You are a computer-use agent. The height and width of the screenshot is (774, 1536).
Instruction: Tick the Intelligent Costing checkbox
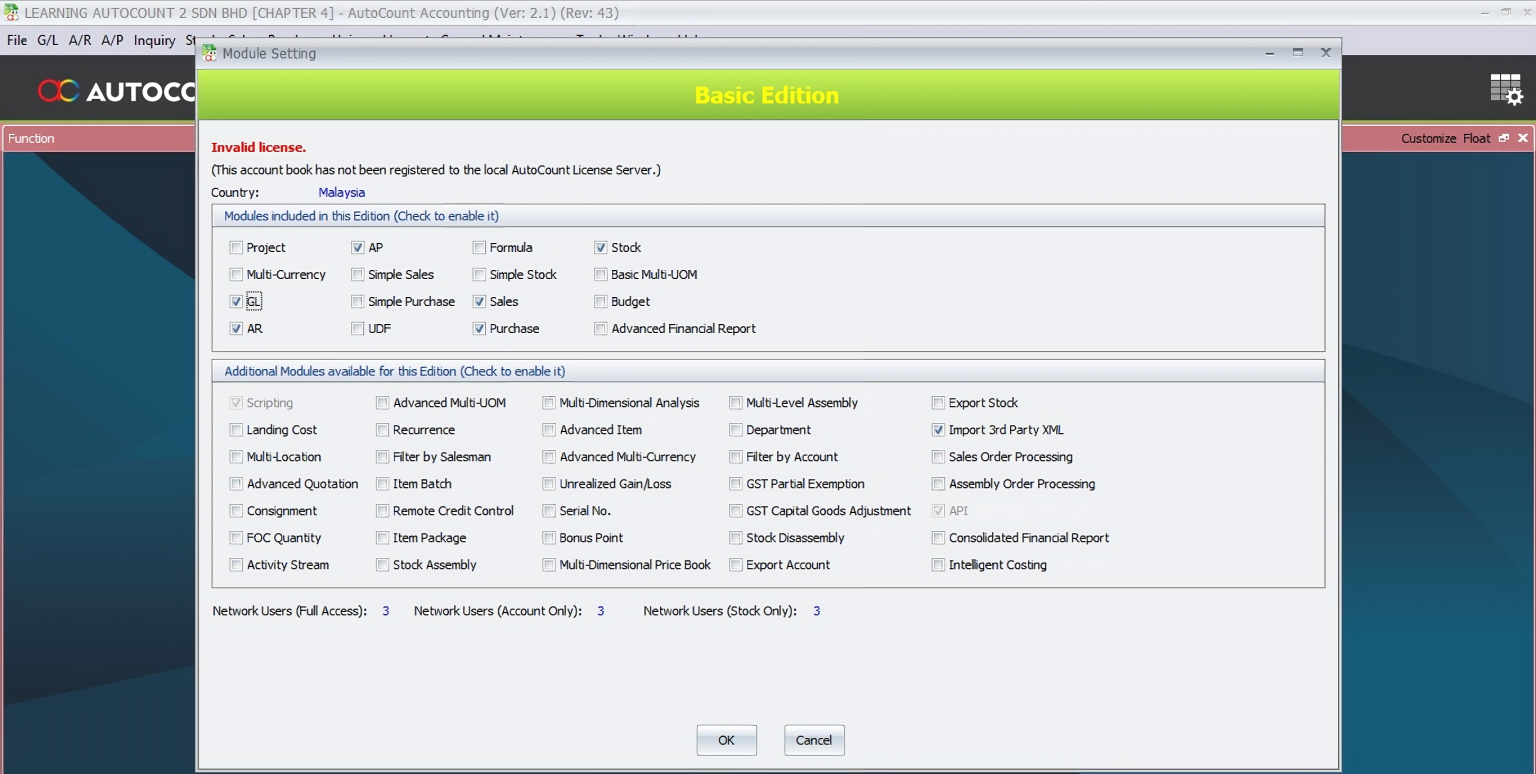point(938,564)
